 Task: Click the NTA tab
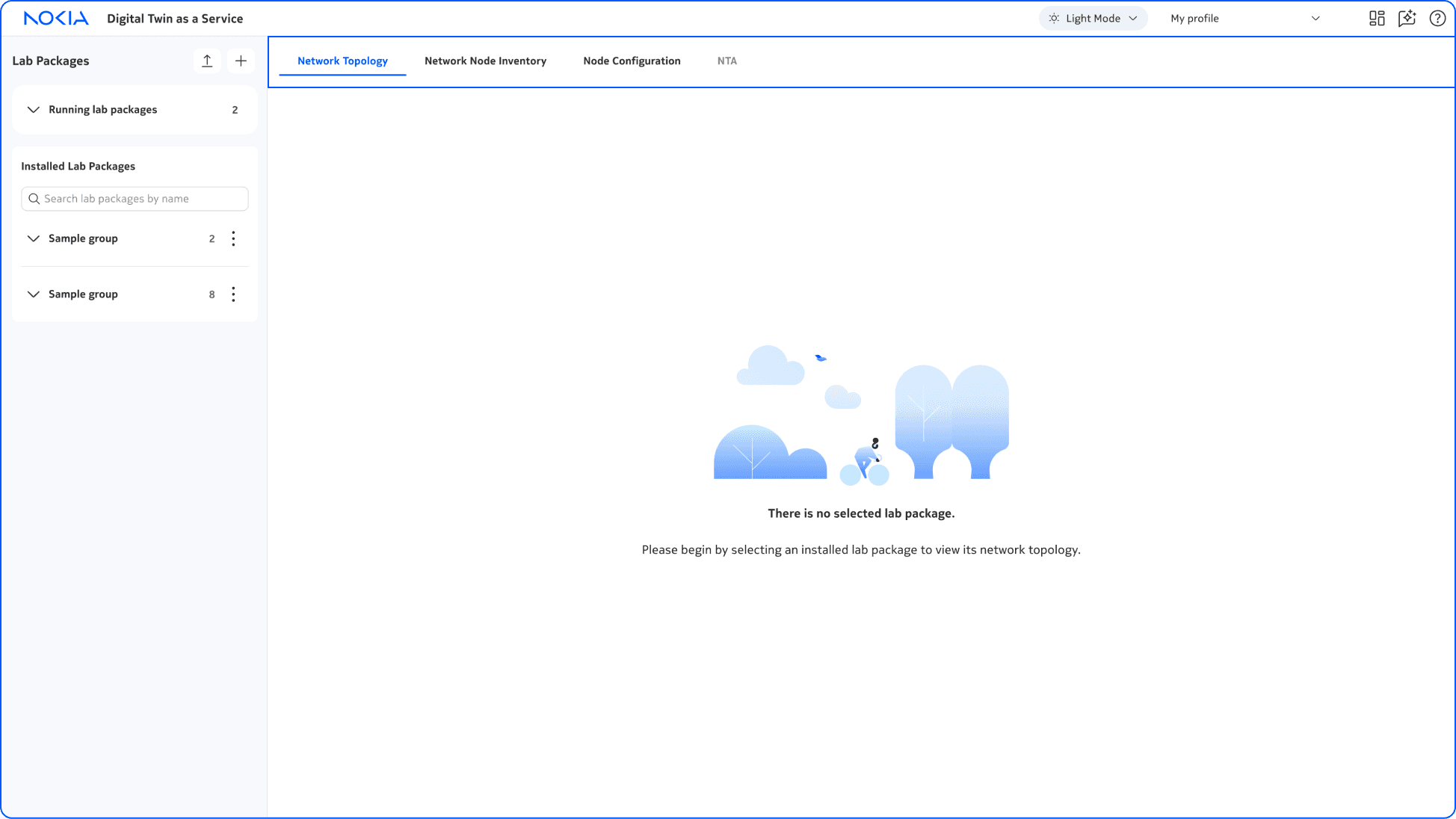coord(727,61)
